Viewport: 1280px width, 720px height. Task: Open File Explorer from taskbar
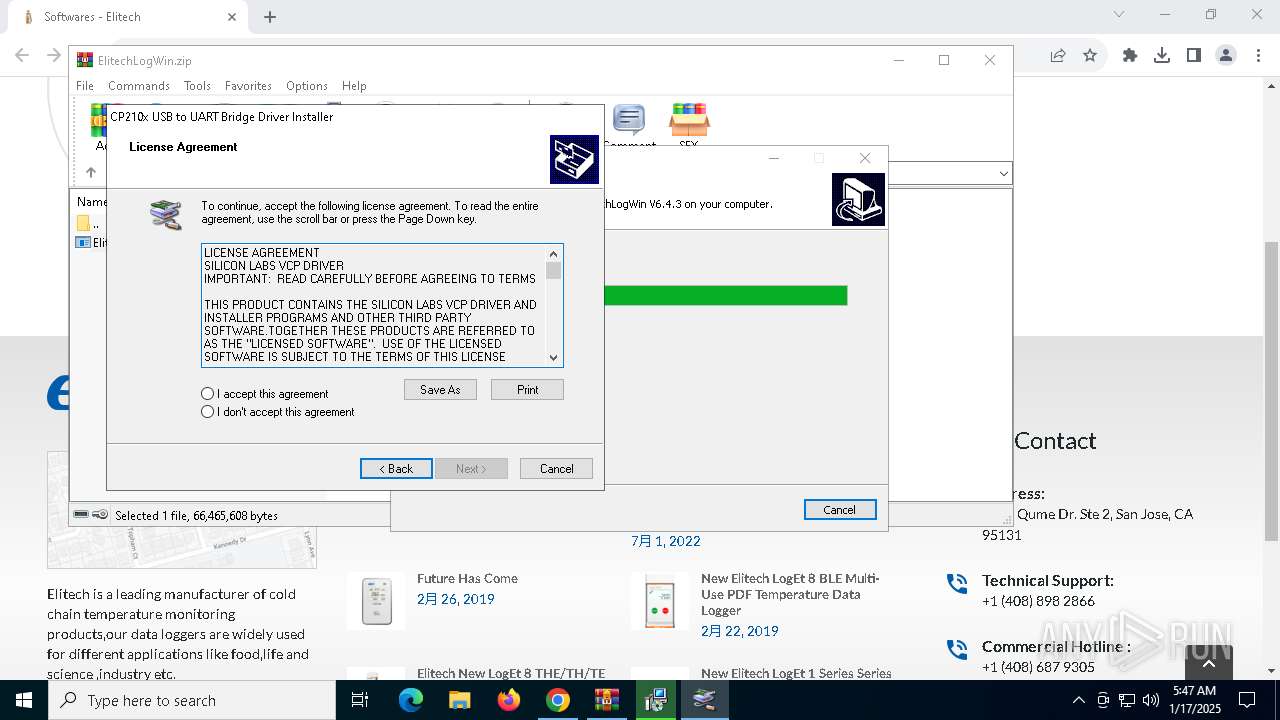coord(460,700)
